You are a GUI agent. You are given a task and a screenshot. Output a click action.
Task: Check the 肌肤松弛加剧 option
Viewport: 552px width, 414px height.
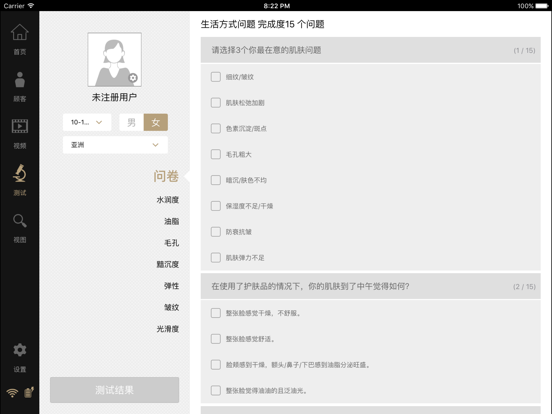point(216,102)
